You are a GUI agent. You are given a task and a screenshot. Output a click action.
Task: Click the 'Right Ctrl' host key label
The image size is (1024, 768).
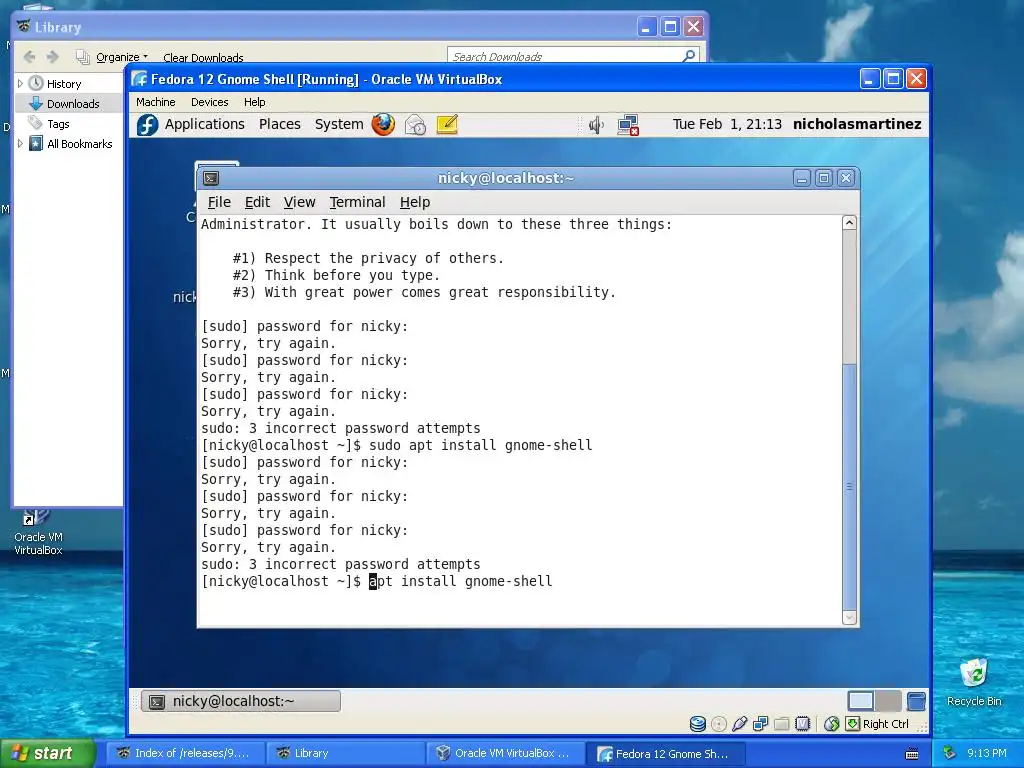click(x=886, y=724)
